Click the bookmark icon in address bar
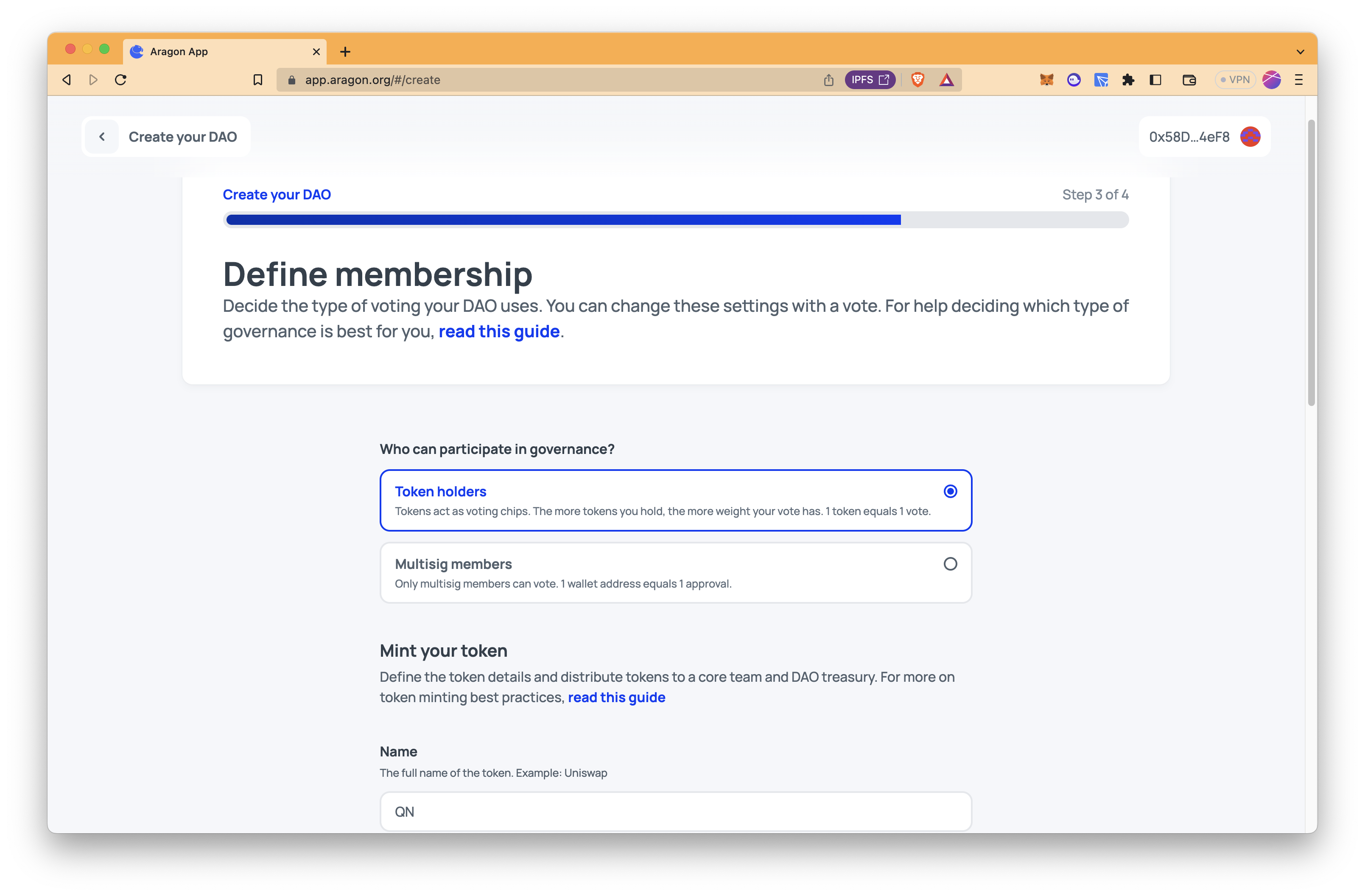Screen dimensions: 1365x896 pos(258,79)
